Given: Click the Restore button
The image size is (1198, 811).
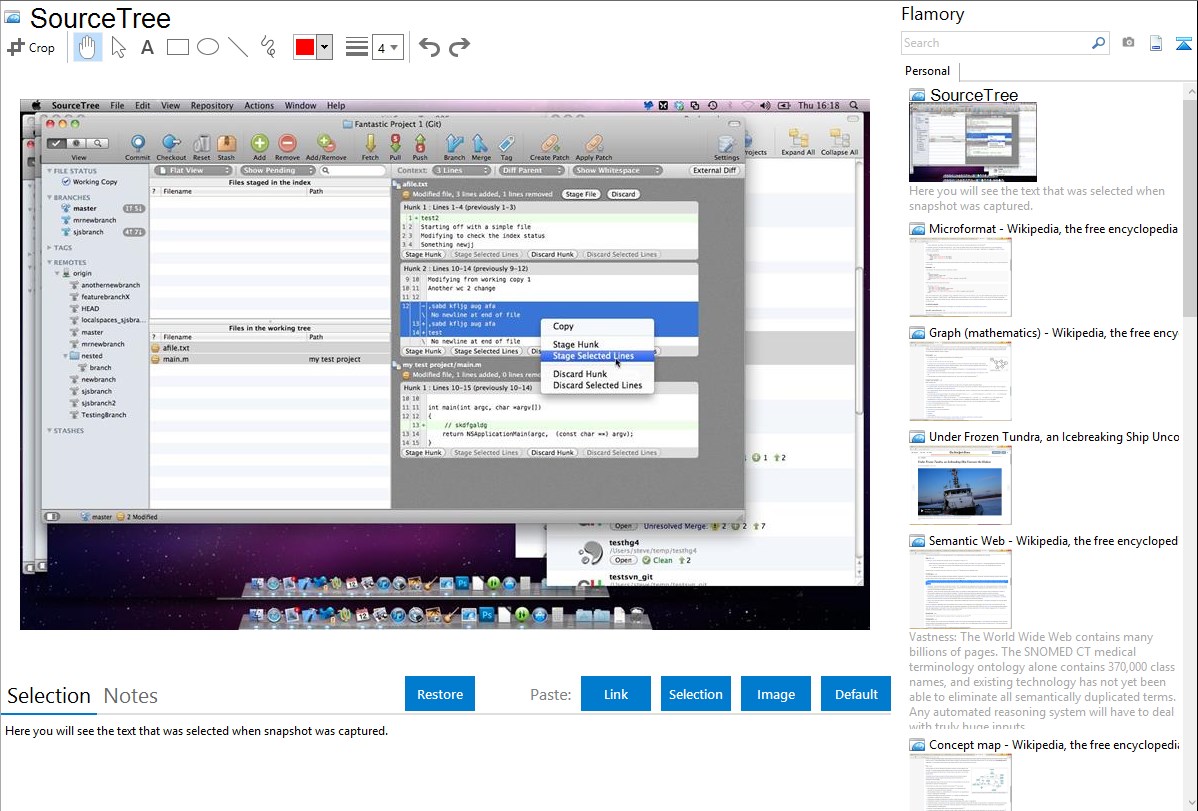Looking at the screenshot, I should [x=440, y=694].
